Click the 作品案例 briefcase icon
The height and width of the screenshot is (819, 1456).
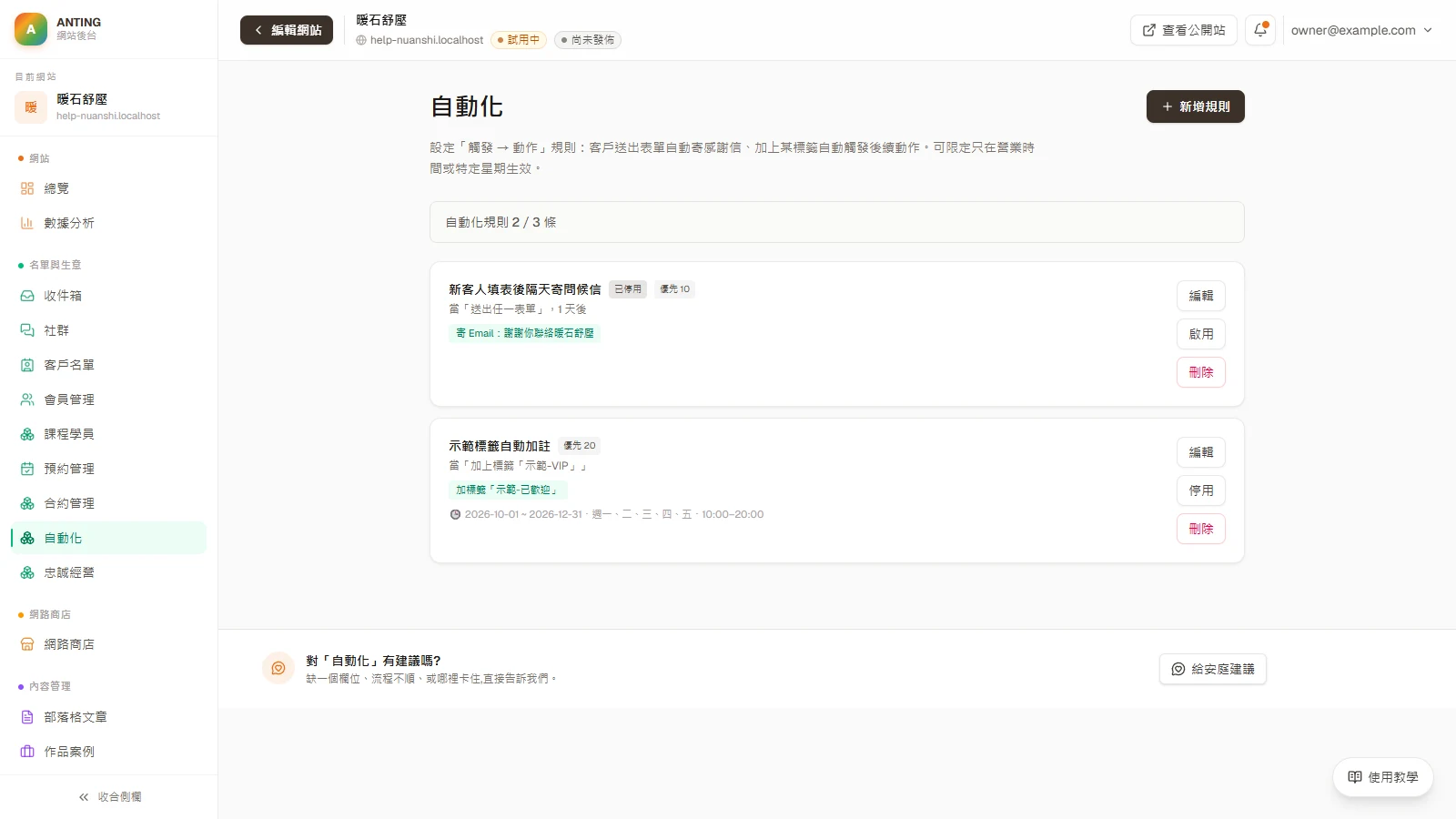point(27,752)
